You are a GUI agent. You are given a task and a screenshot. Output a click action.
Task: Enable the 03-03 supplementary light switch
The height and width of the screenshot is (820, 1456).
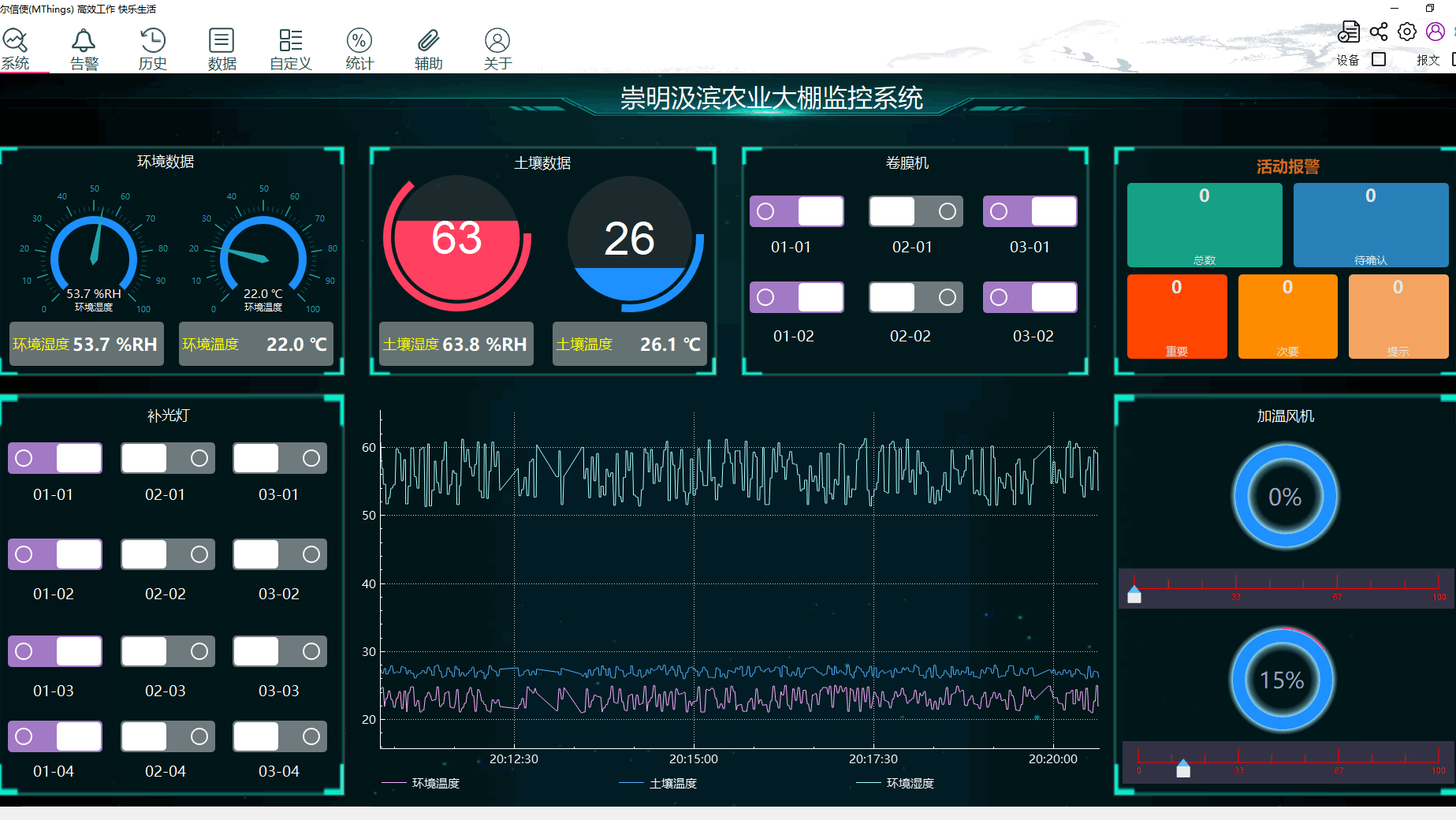(x=279, y=651)
